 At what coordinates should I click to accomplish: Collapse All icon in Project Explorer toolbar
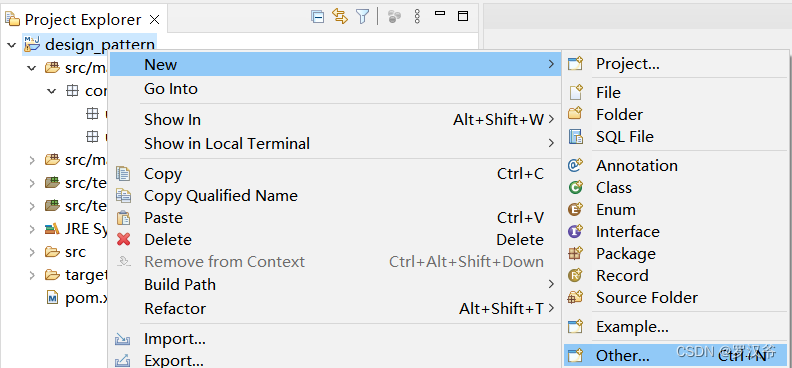[x=317, y=17]
